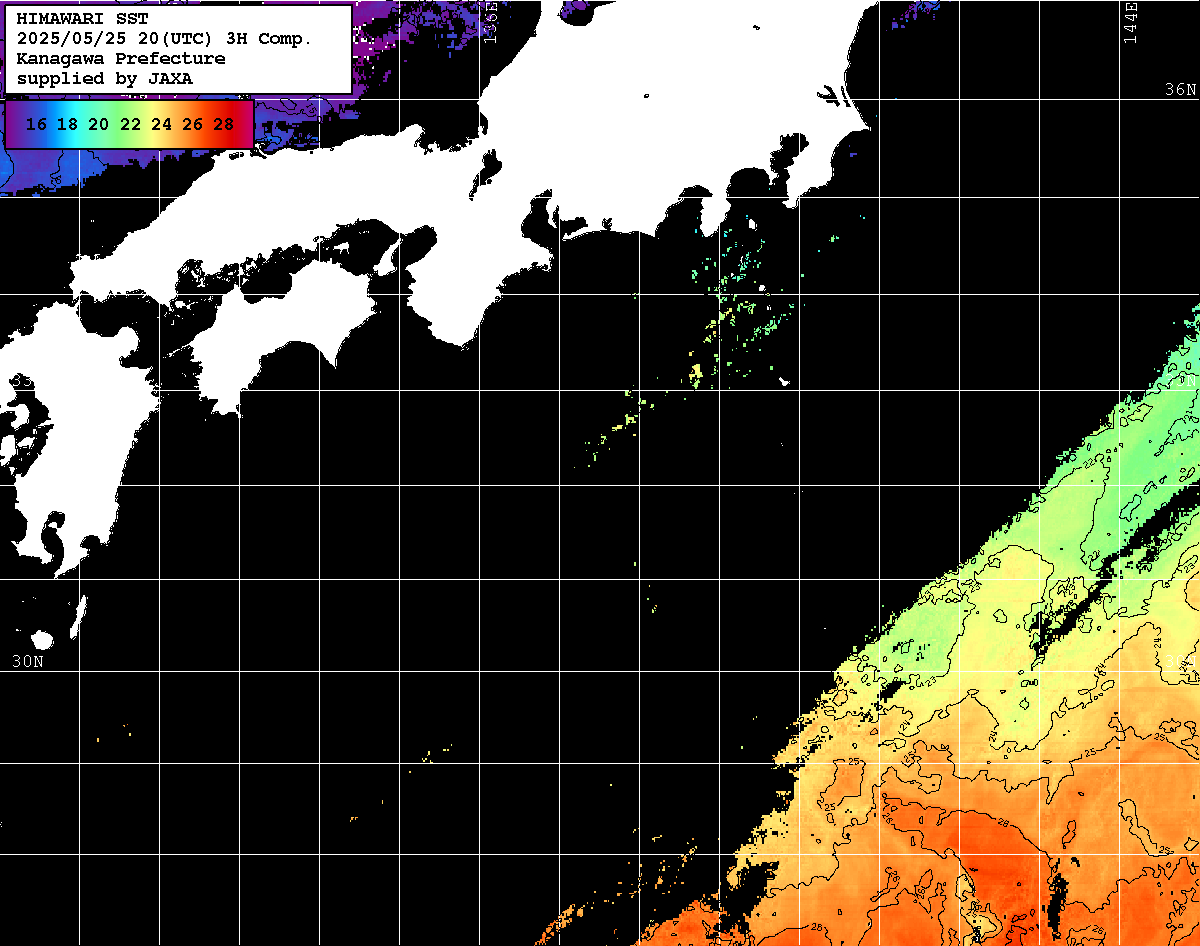
Task: Pick the 18 value on temperature color scale
Action: click(x=67, y=124)
